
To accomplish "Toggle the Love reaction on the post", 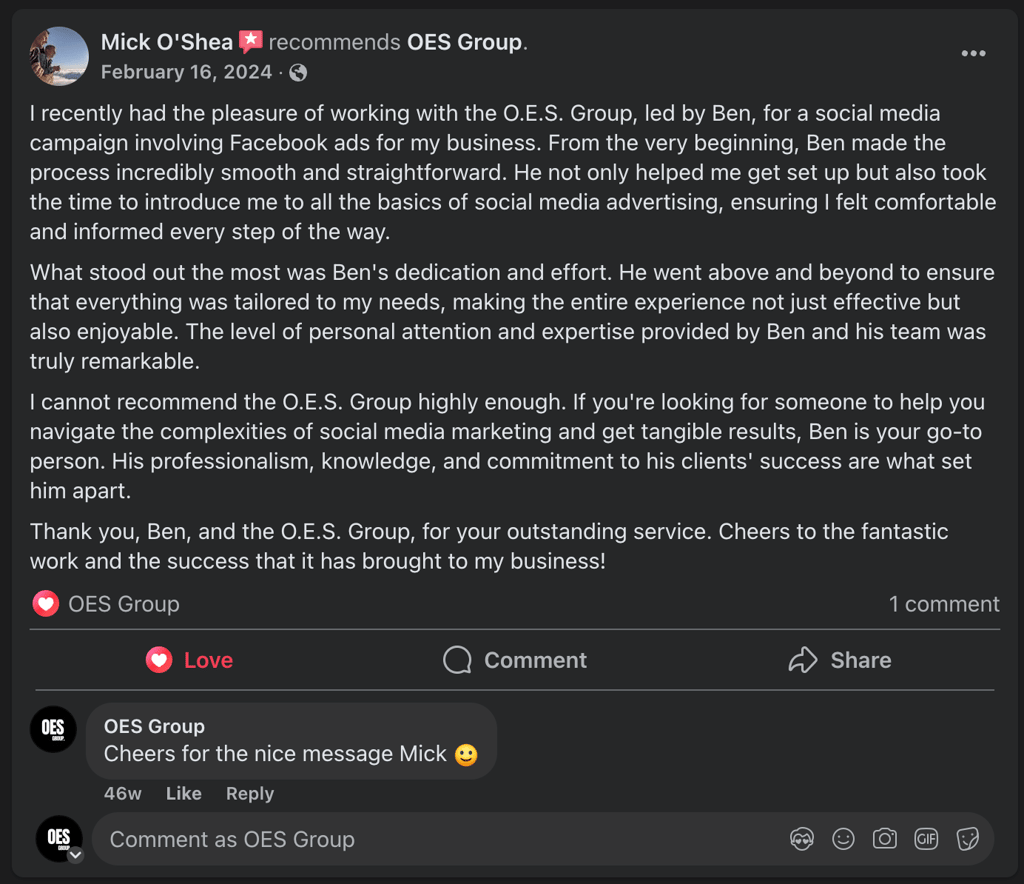I will 190,660.
